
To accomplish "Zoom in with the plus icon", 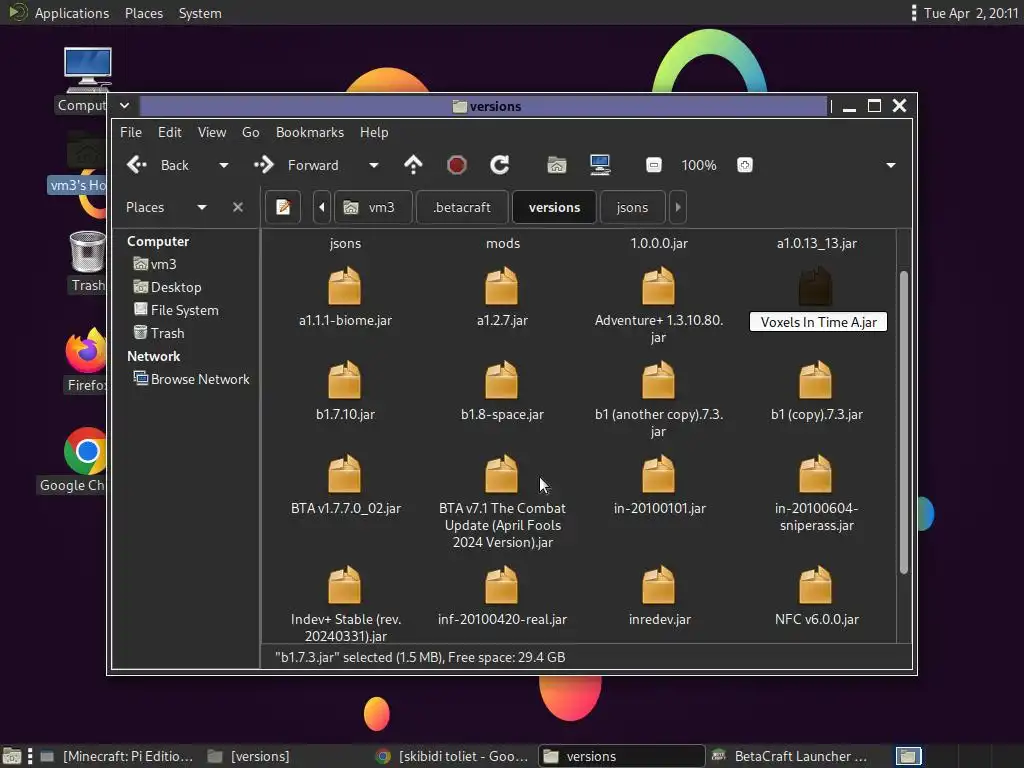I will click(x=744, y=165).
